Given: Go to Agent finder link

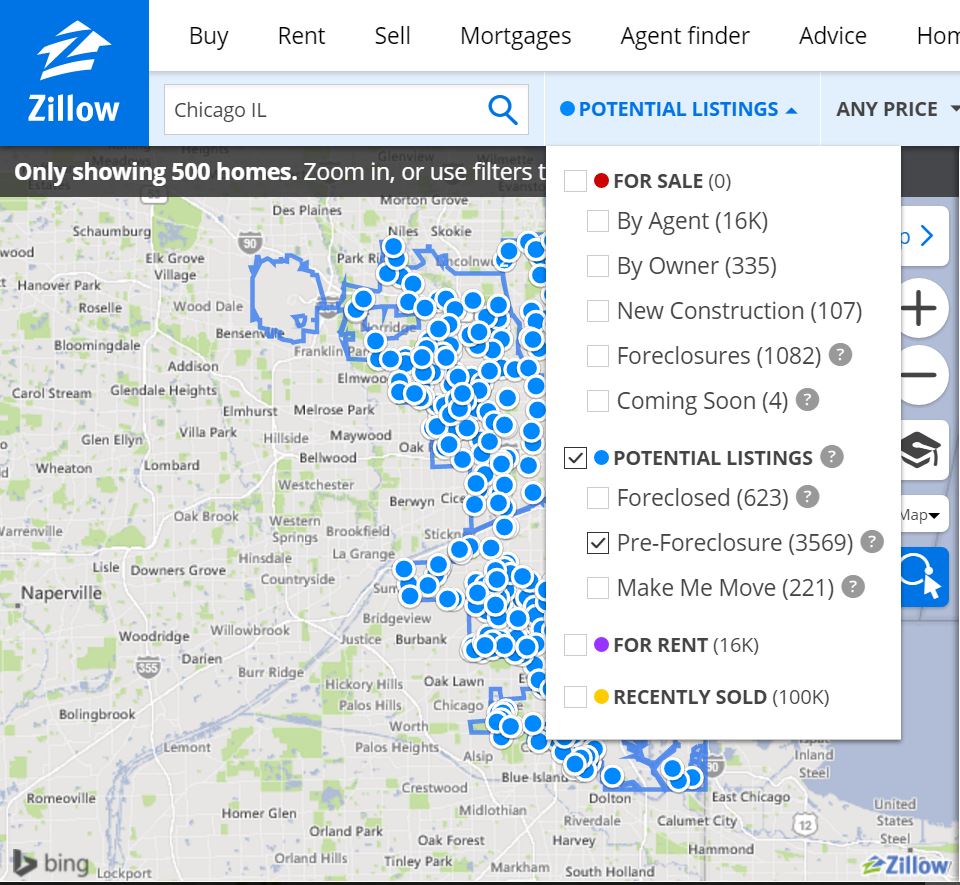Looking at the screenshot, I should [x=684, y=36].
